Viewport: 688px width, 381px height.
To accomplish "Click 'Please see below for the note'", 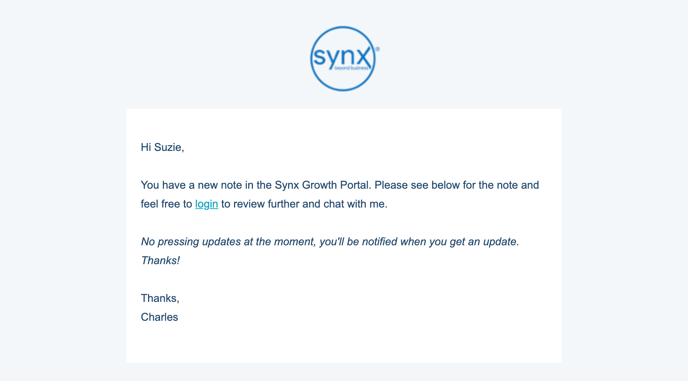I will click(x=446, y=185).
